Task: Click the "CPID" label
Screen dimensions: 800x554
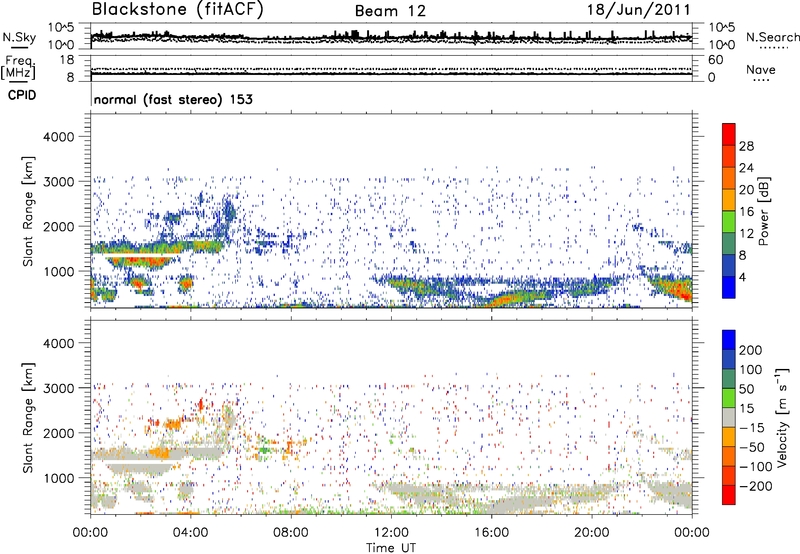Action: point(22,95)
